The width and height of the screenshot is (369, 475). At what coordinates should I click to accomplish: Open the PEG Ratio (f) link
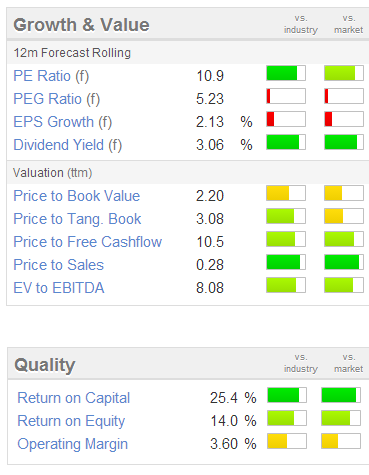[57, 99]
